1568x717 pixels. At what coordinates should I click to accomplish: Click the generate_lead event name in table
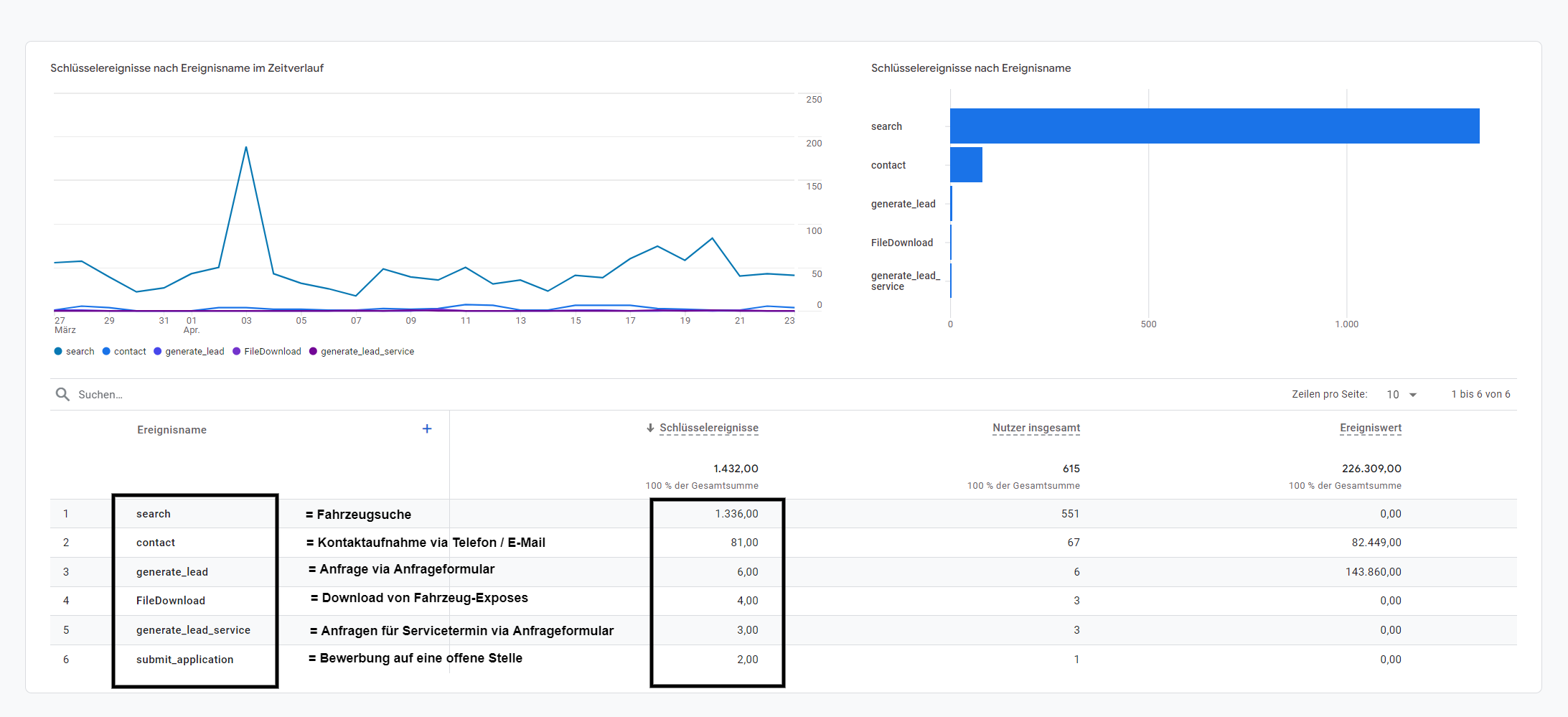tap(172, 572)
